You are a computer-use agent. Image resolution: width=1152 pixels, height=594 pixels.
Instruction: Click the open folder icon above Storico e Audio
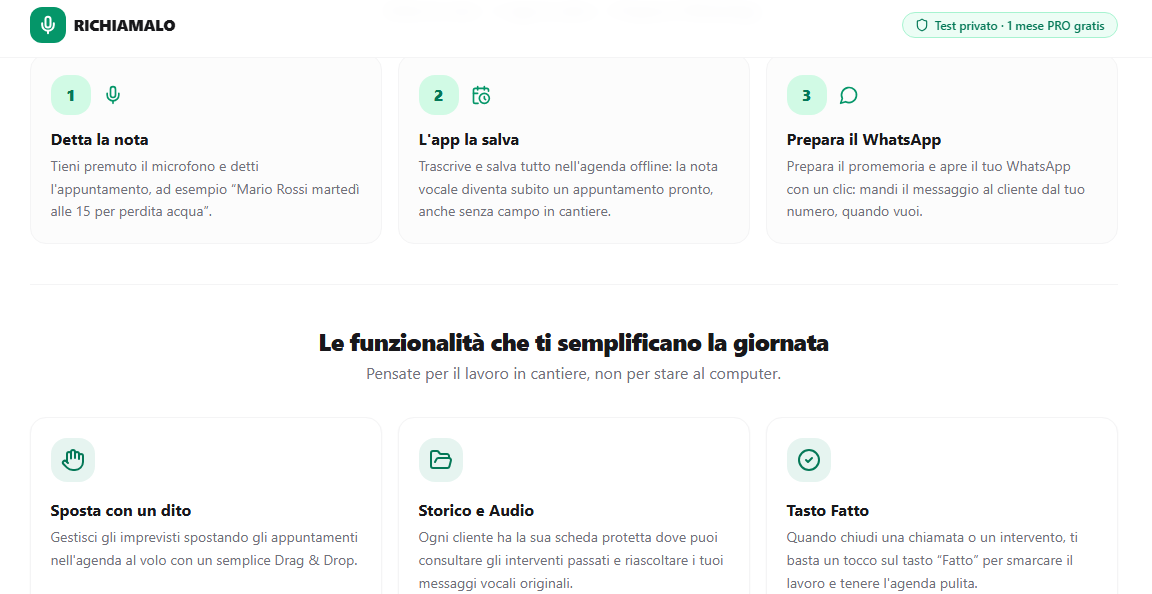click(x=441, y=460)
